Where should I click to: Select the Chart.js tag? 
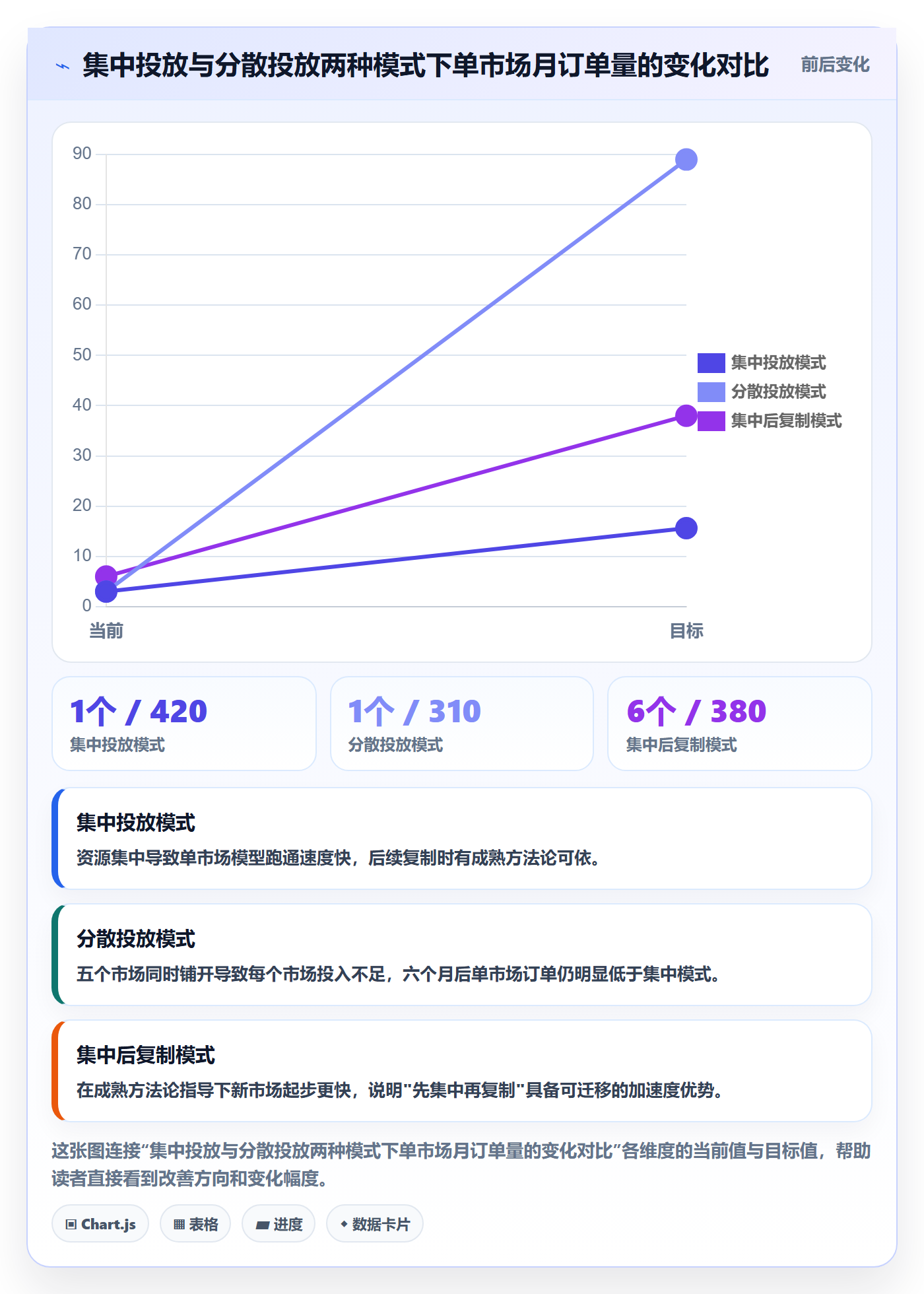(x=100, y=1224)
